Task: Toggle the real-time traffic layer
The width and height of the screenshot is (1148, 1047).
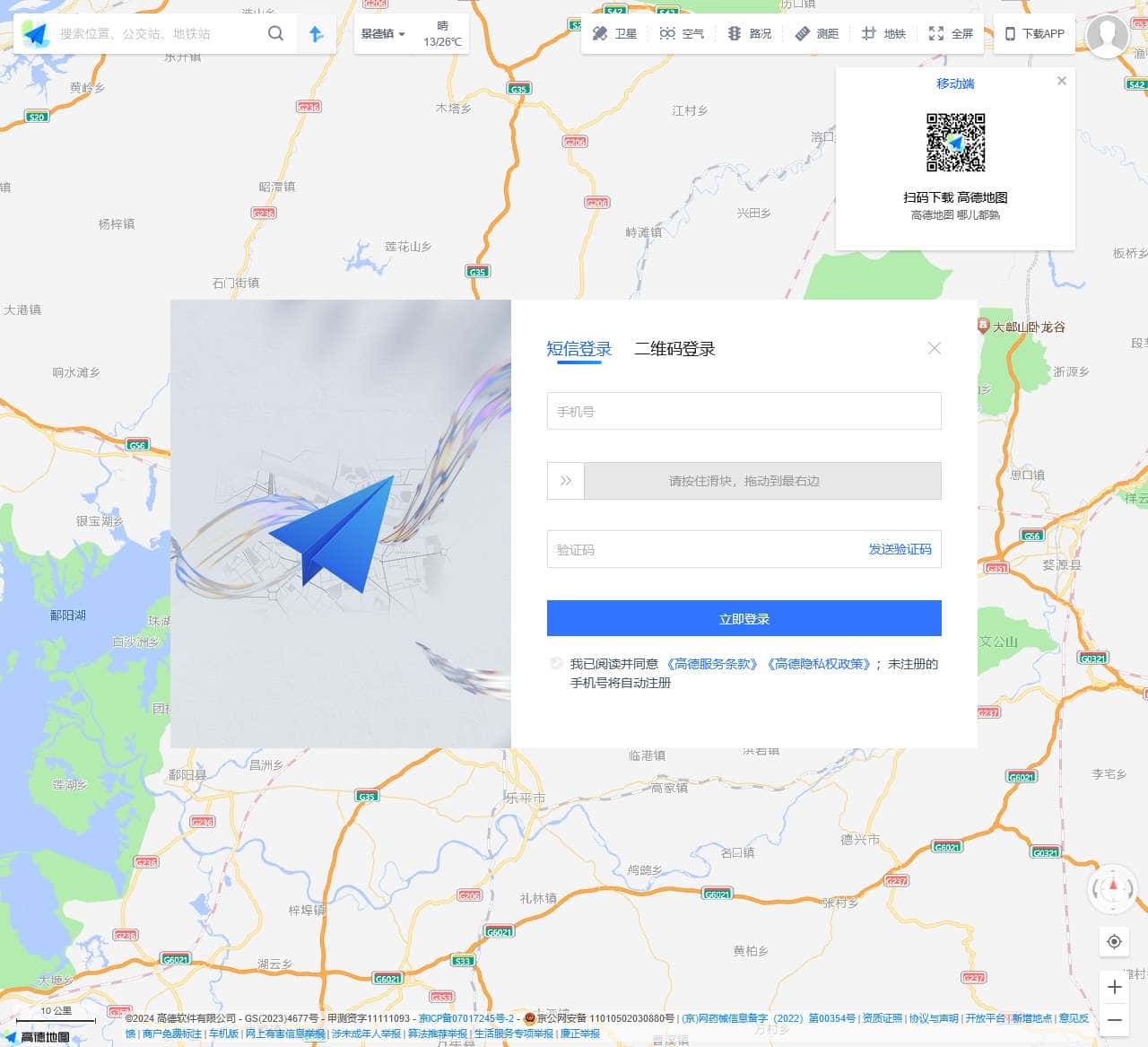Action: click(748, 33)
